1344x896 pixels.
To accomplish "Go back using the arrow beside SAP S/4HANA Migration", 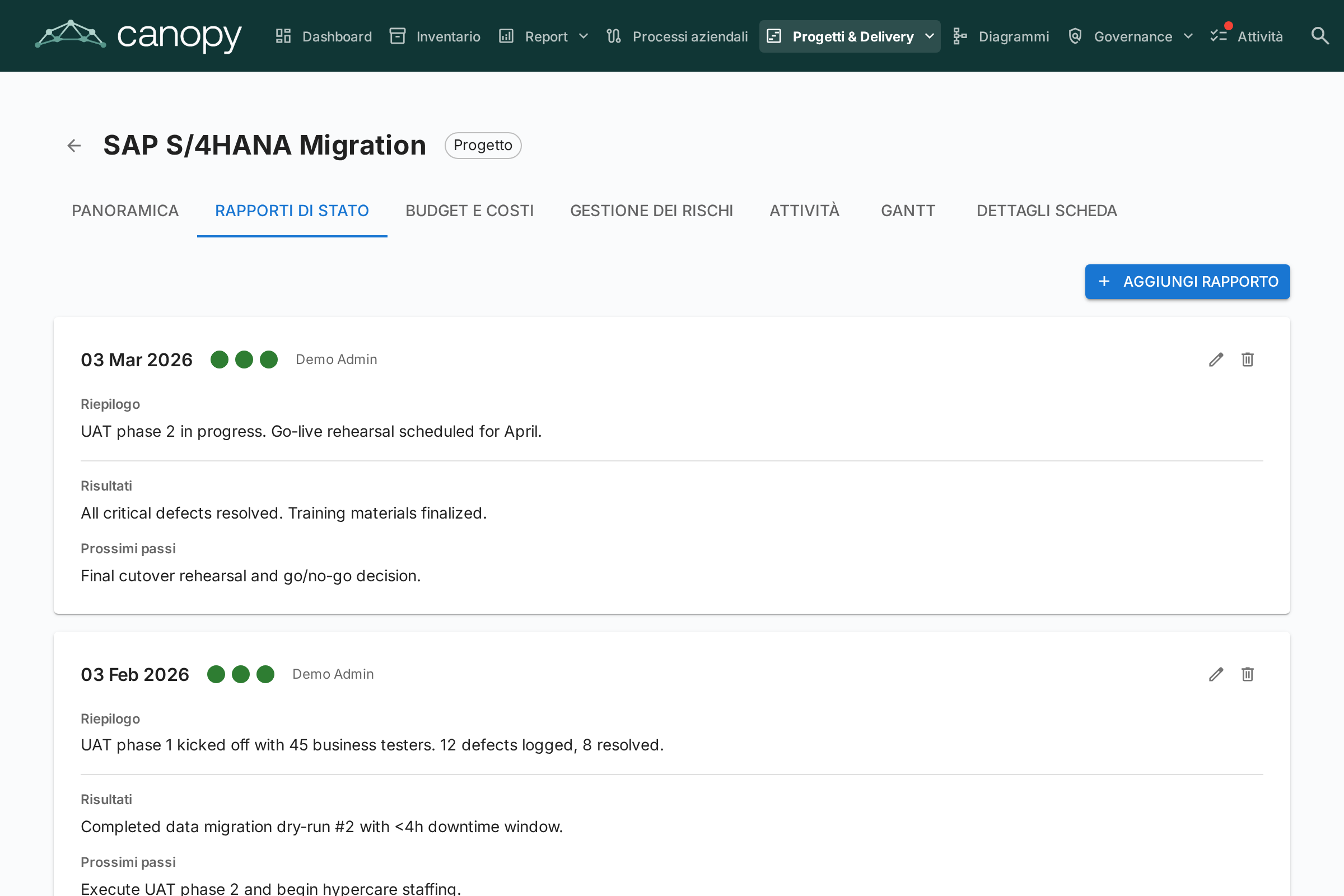I will click(74, 146).
